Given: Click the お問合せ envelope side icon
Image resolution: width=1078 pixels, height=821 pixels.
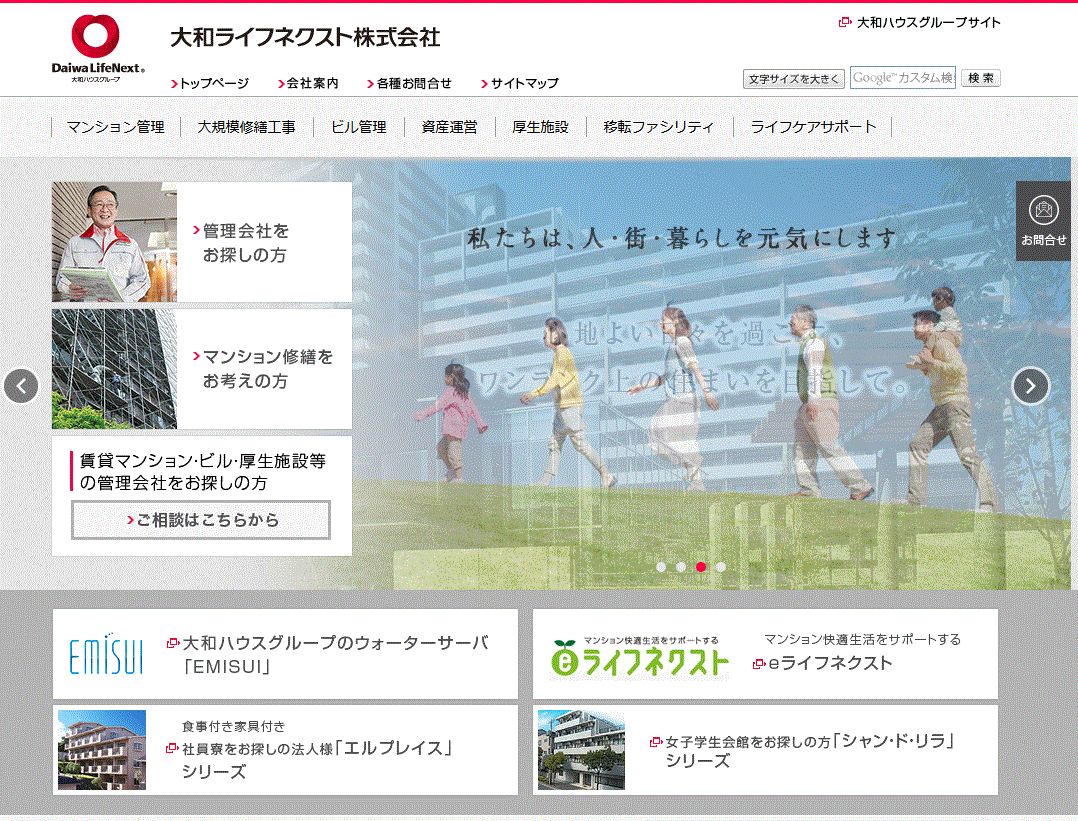Looking at the screenshot, I should pos(1043,221).
